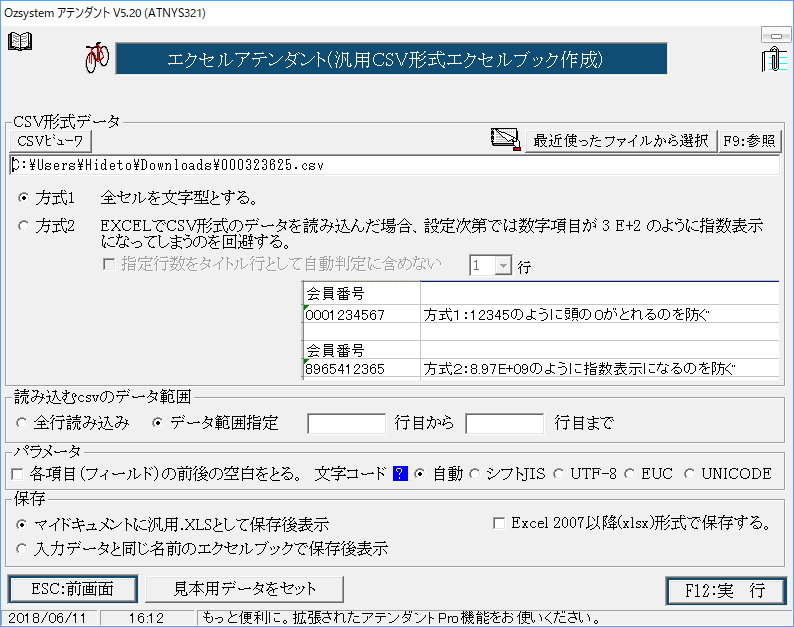Open the book manual icon
This screenshot has height=627, width=794.
[20, 41]
